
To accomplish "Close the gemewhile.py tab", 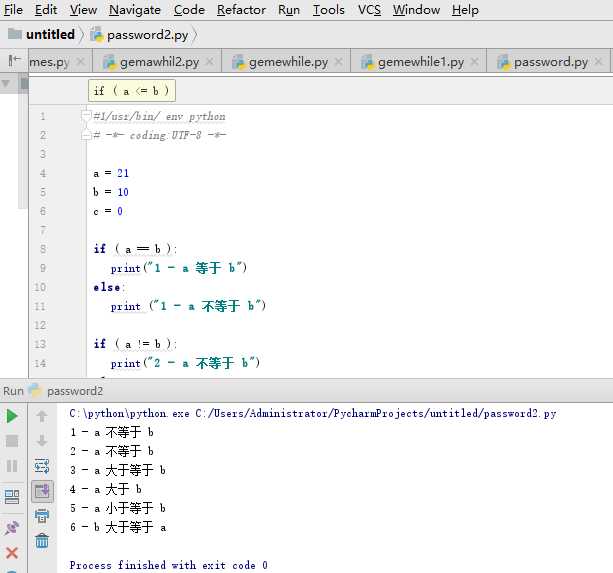I will (339, 61).
